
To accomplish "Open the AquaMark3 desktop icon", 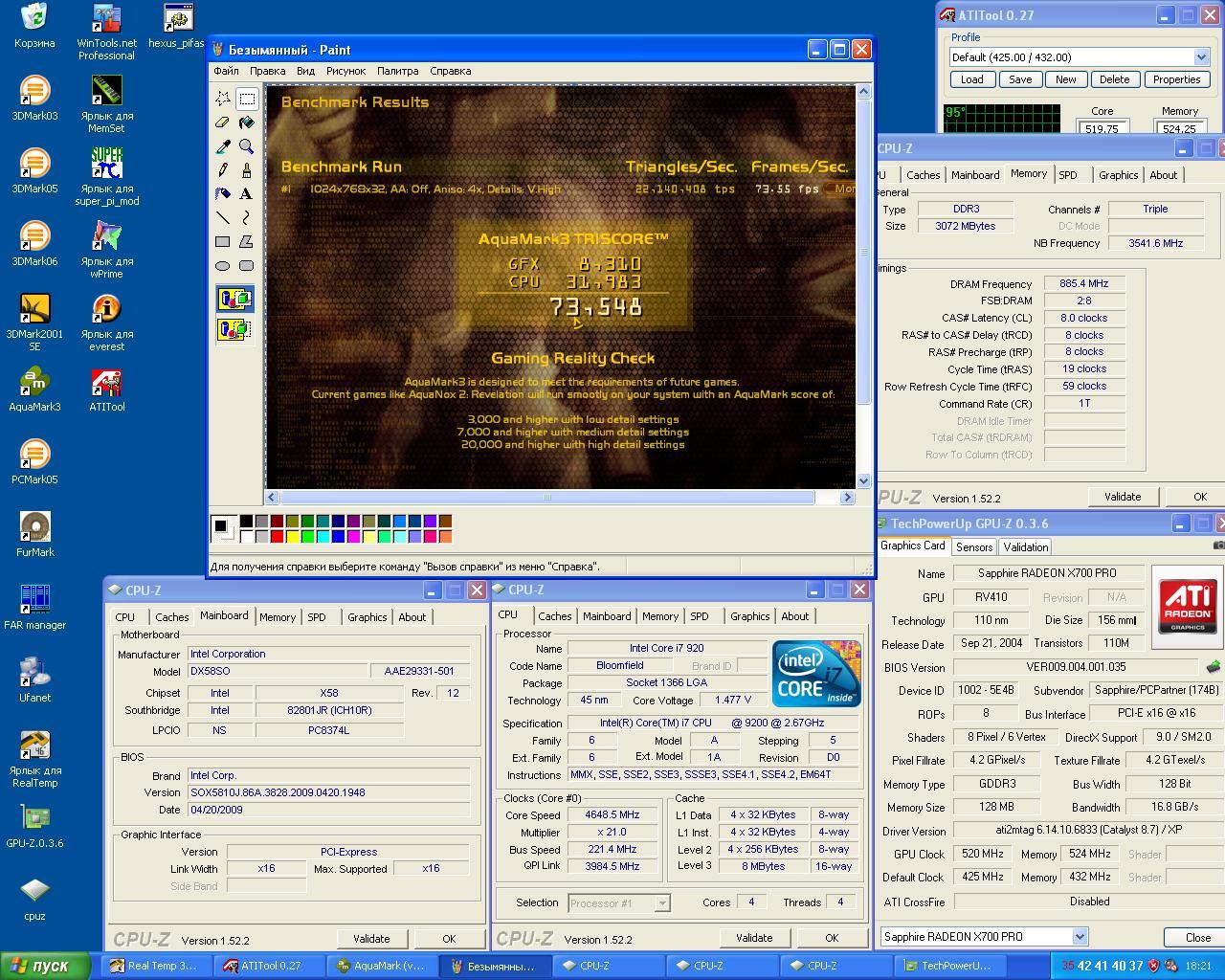I will point(34,390).
